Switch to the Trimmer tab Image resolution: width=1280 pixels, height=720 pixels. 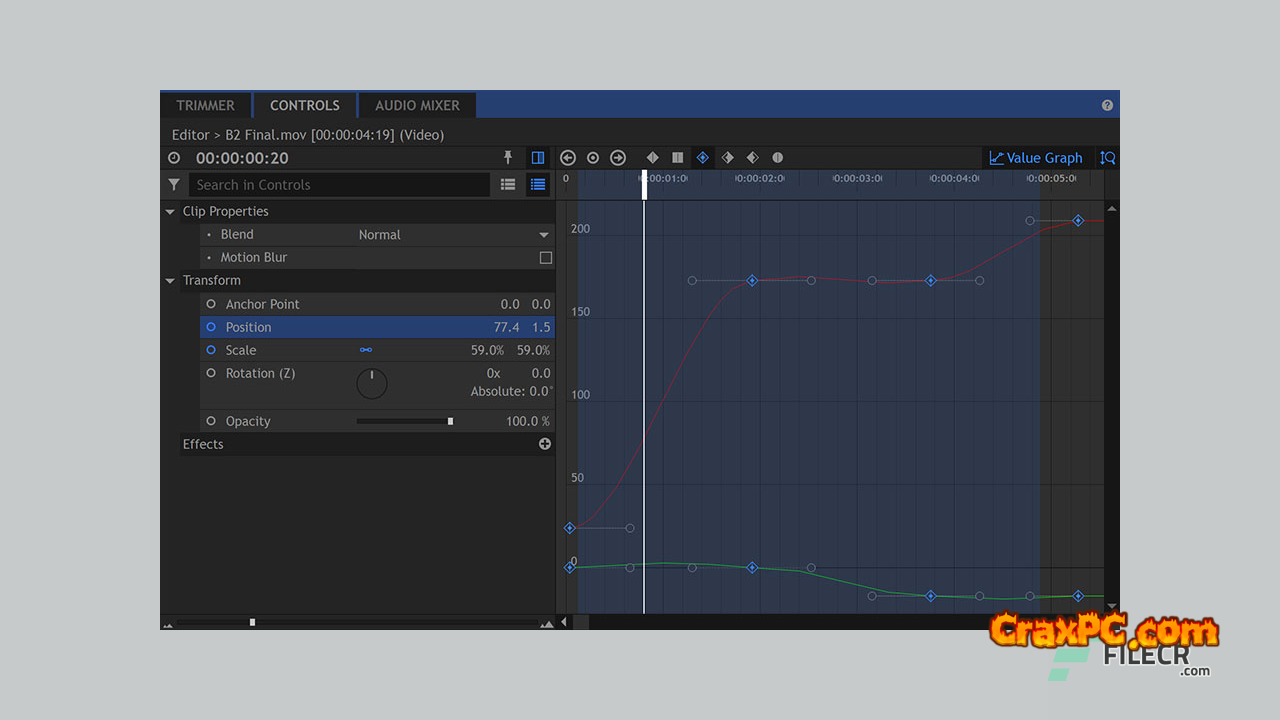coord(205,105)
